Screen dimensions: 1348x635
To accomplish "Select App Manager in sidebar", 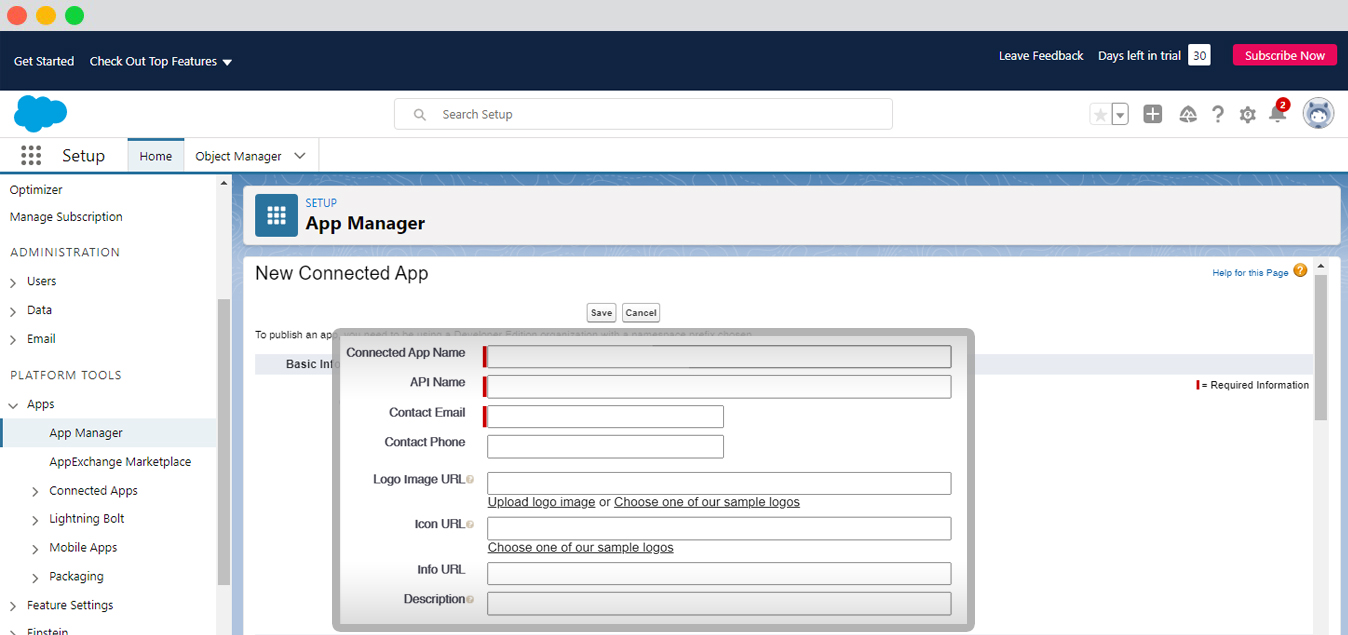I will coord(86,433).
